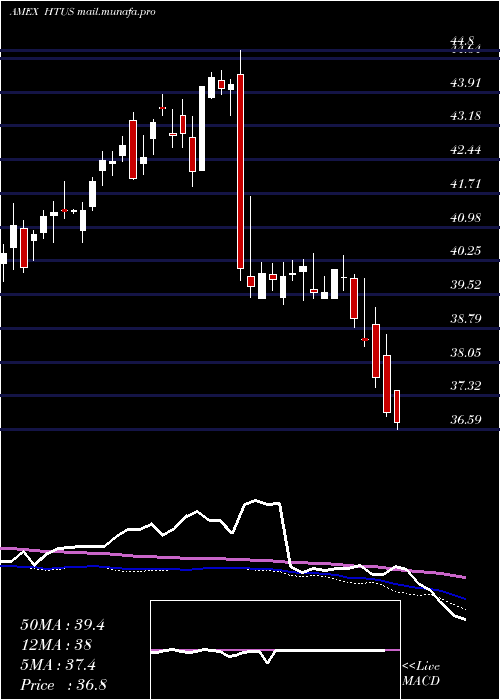The height and width of the screenshot is (700, 500).
Task: Click the '5MA : 37.4' readout
Action: tap(58, 666)
